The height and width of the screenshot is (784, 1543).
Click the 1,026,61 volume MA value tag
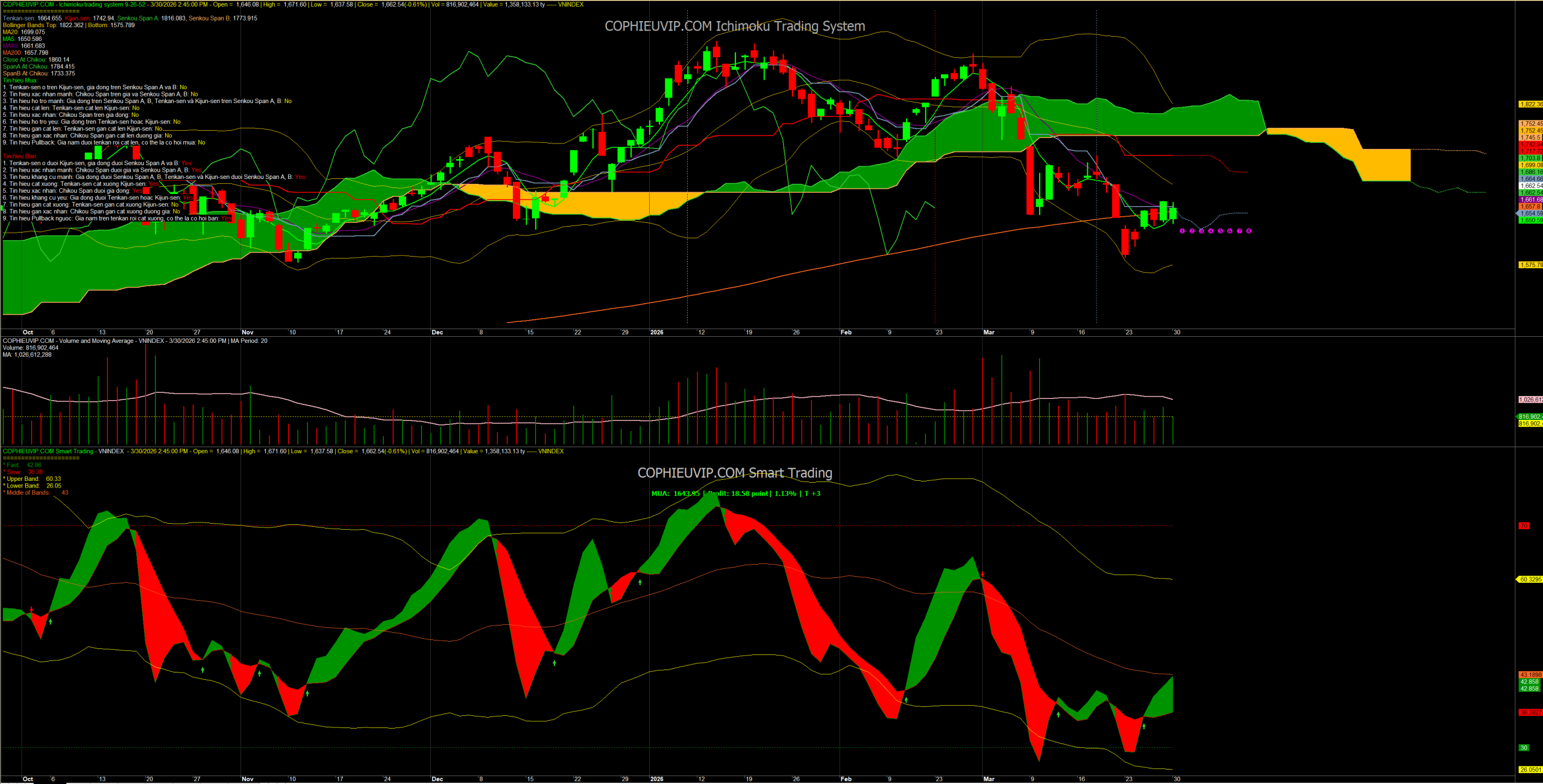click(x=1530, y=400)
